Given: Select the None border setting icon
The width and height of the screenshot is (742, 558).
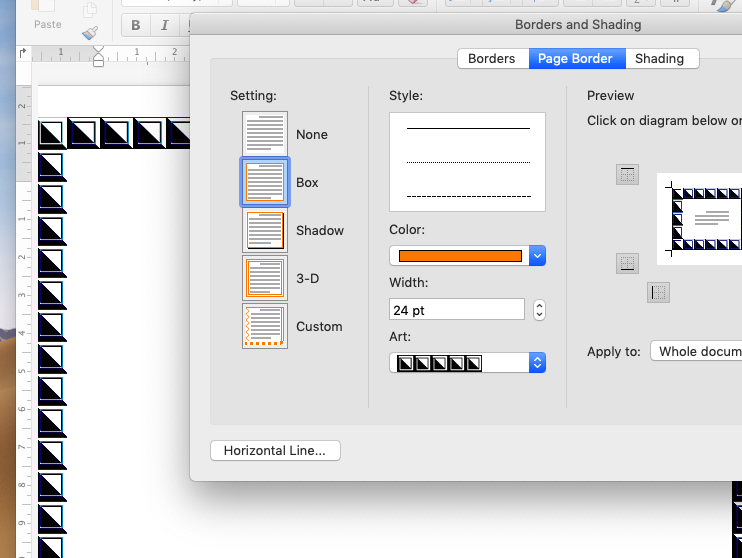Looking at the screenshot, I should click(x=265, y=134).
